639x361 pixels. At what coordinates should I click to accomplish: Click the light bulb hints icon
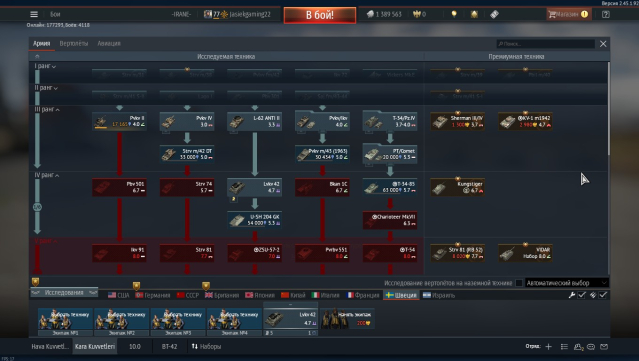coord(454,14)
